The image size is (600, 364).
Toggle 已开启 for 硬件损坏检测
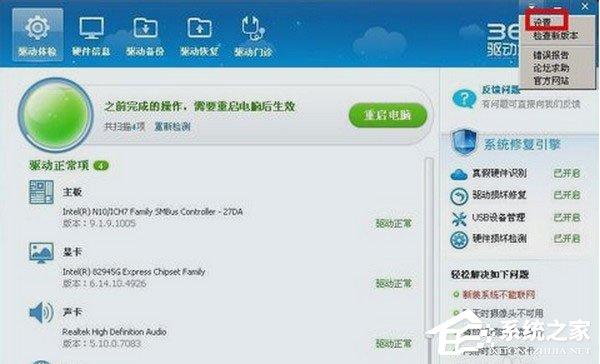[x=567, y=238]
